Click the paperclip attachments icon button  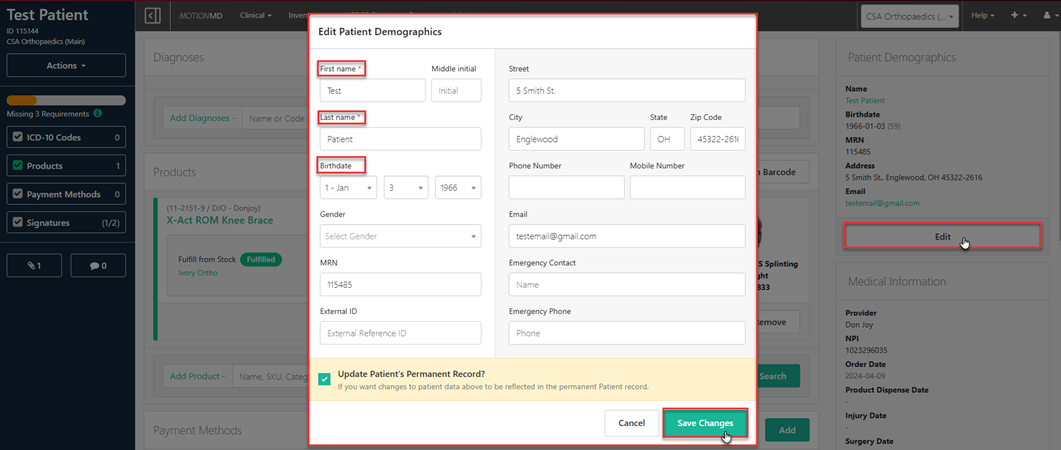point(35,265)
